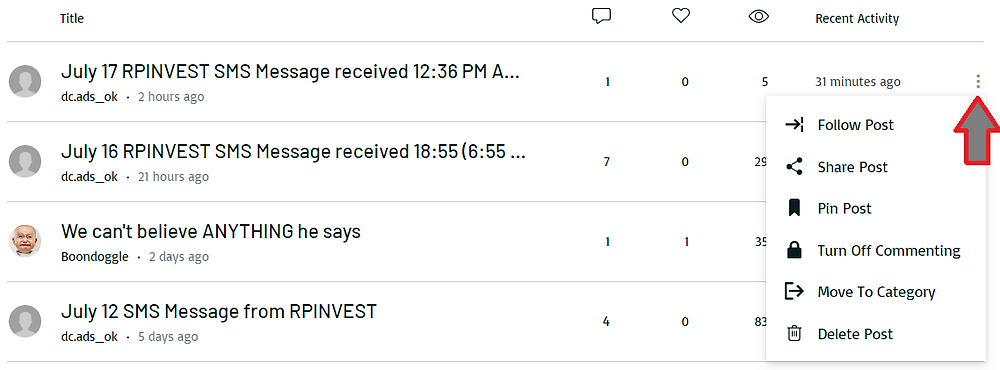Click the Pin Post bookmark icon
The image size is (1000, 370).
pos(794,208)
